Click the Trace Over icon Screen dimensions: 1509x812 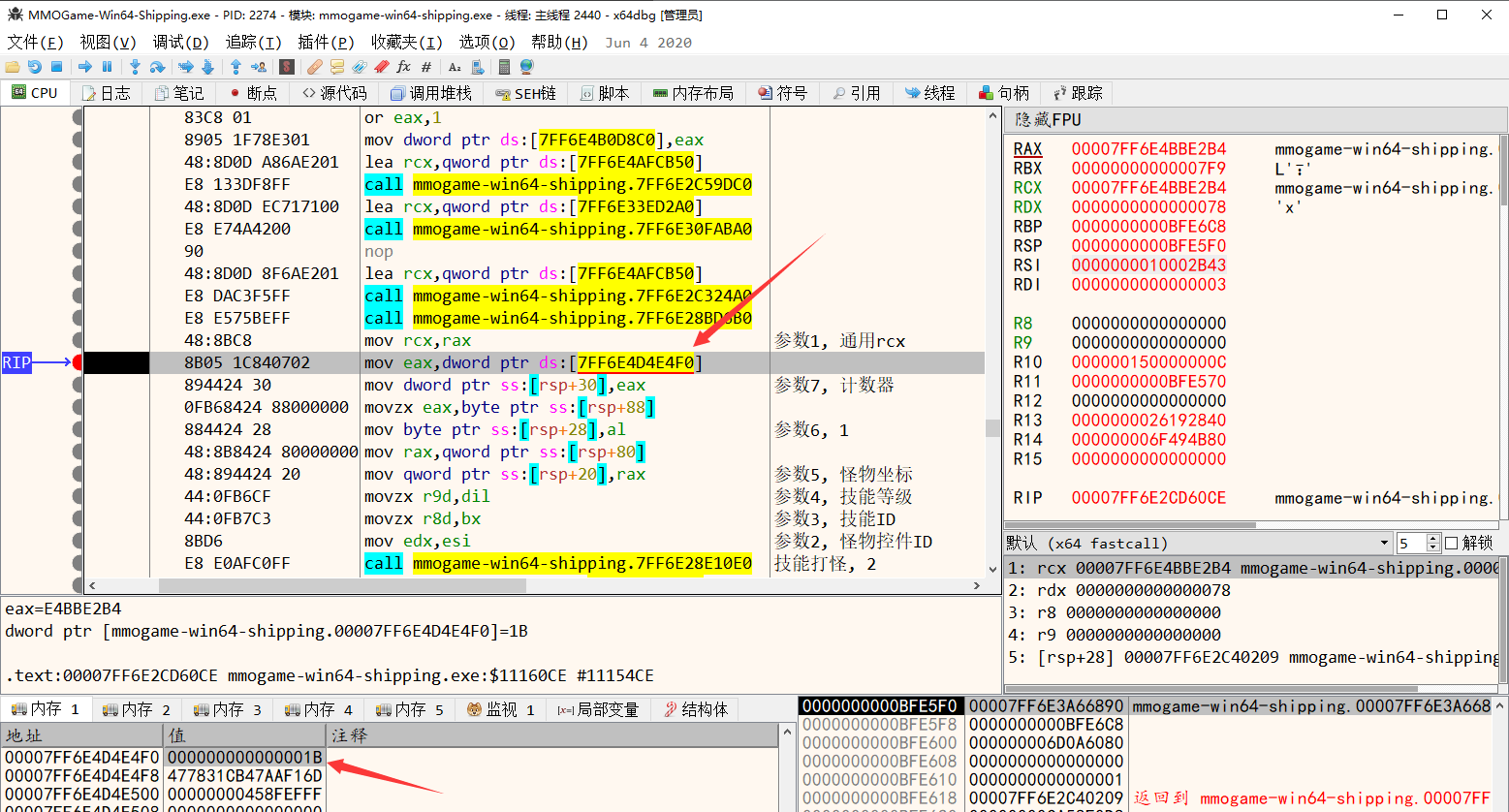207,67
